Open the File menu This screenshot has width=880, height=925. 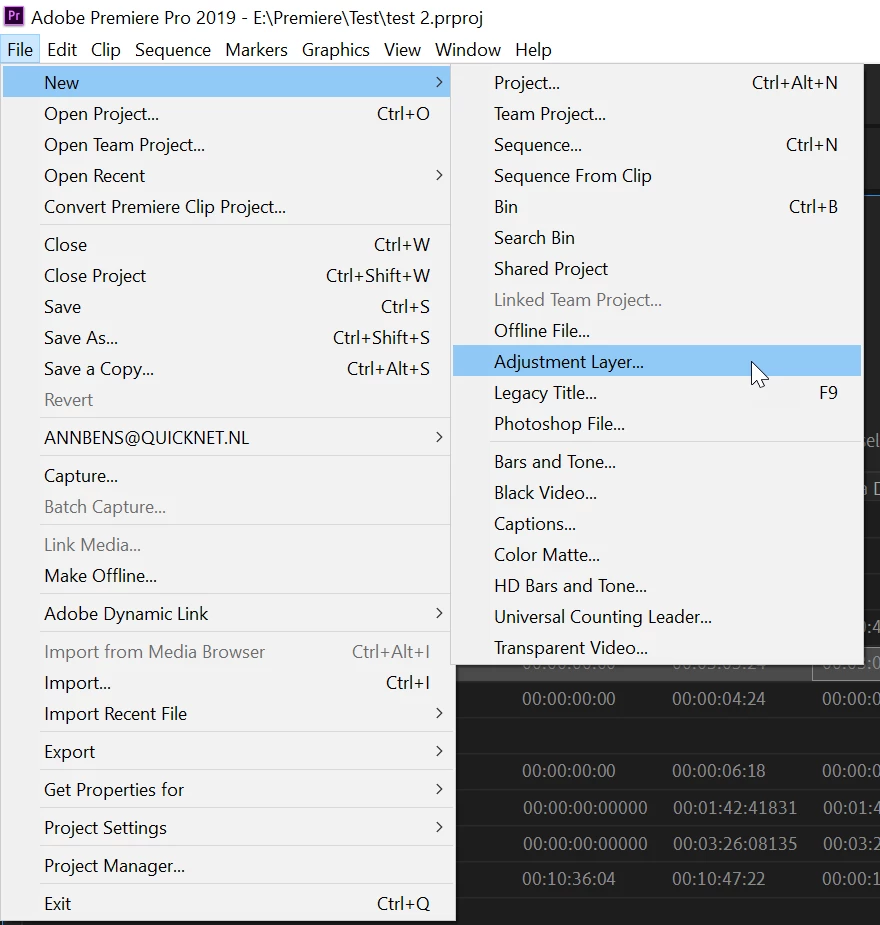click(20, 50)
